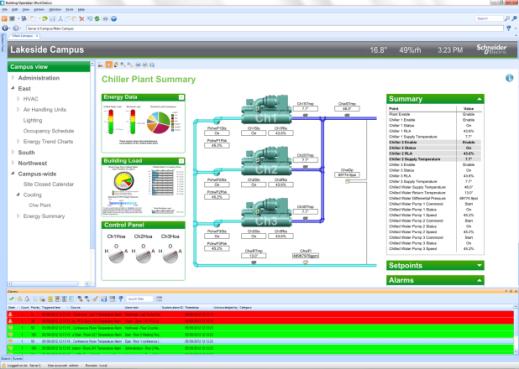Open the Energy Data pie chart thumbnail
The height and width of the screenshot is (369, 519).
159,123
